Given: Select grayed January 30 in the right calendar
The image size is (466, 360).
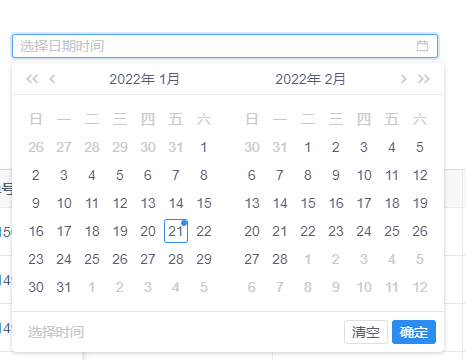Looking at the screenshot, I should [252, 147].
